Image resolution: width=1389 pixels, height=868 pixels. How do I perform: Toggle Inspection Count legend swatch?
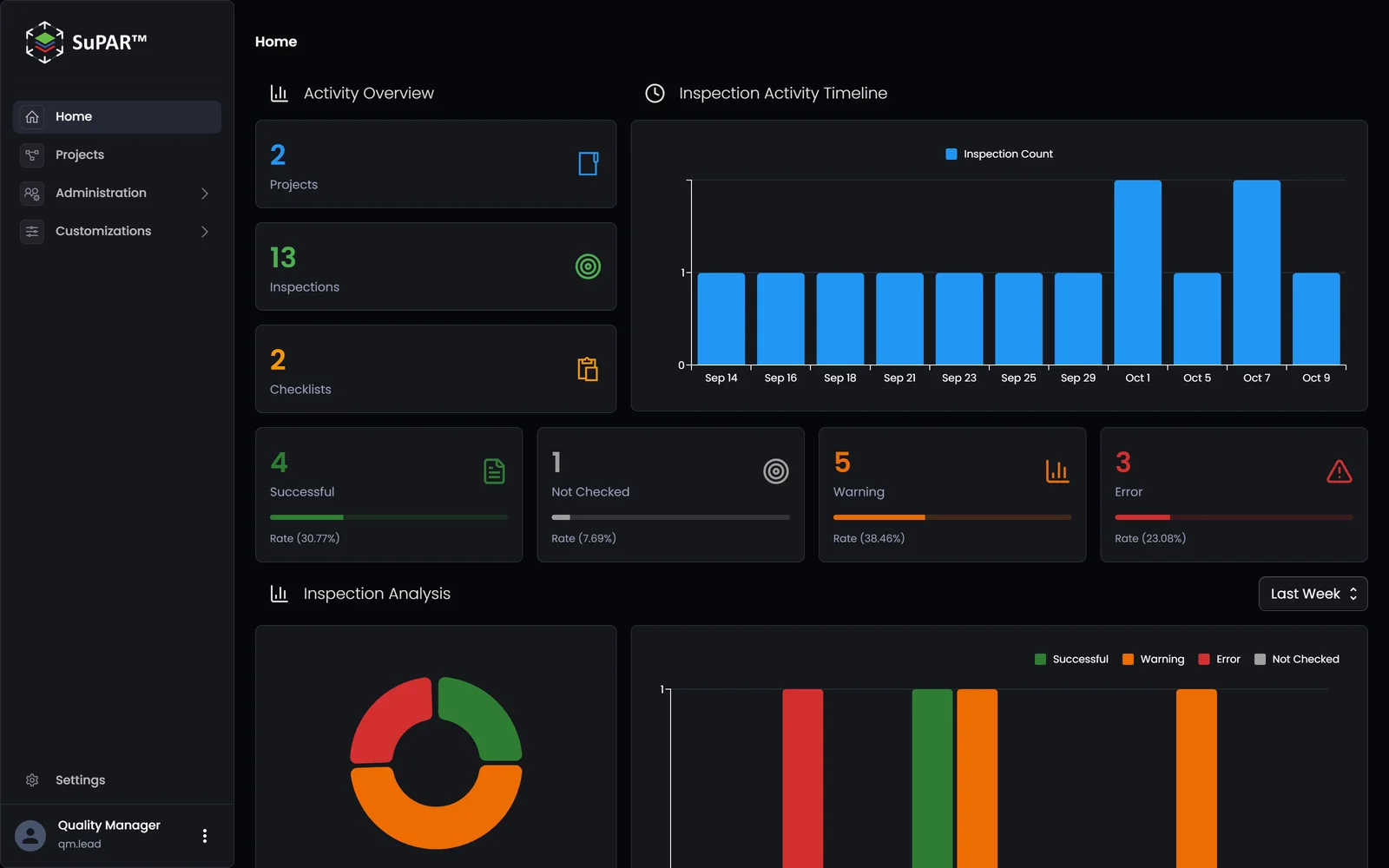pyautogui.click(x=951, y=154)
